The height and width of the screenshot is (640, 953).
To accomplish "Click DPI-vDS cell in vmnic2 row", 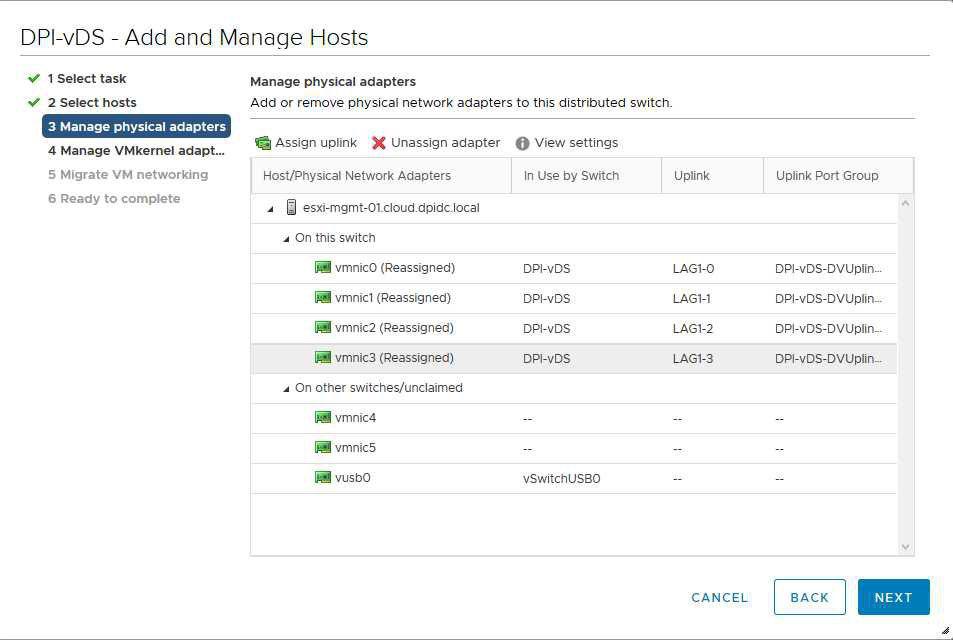I will tap(546, 329).
